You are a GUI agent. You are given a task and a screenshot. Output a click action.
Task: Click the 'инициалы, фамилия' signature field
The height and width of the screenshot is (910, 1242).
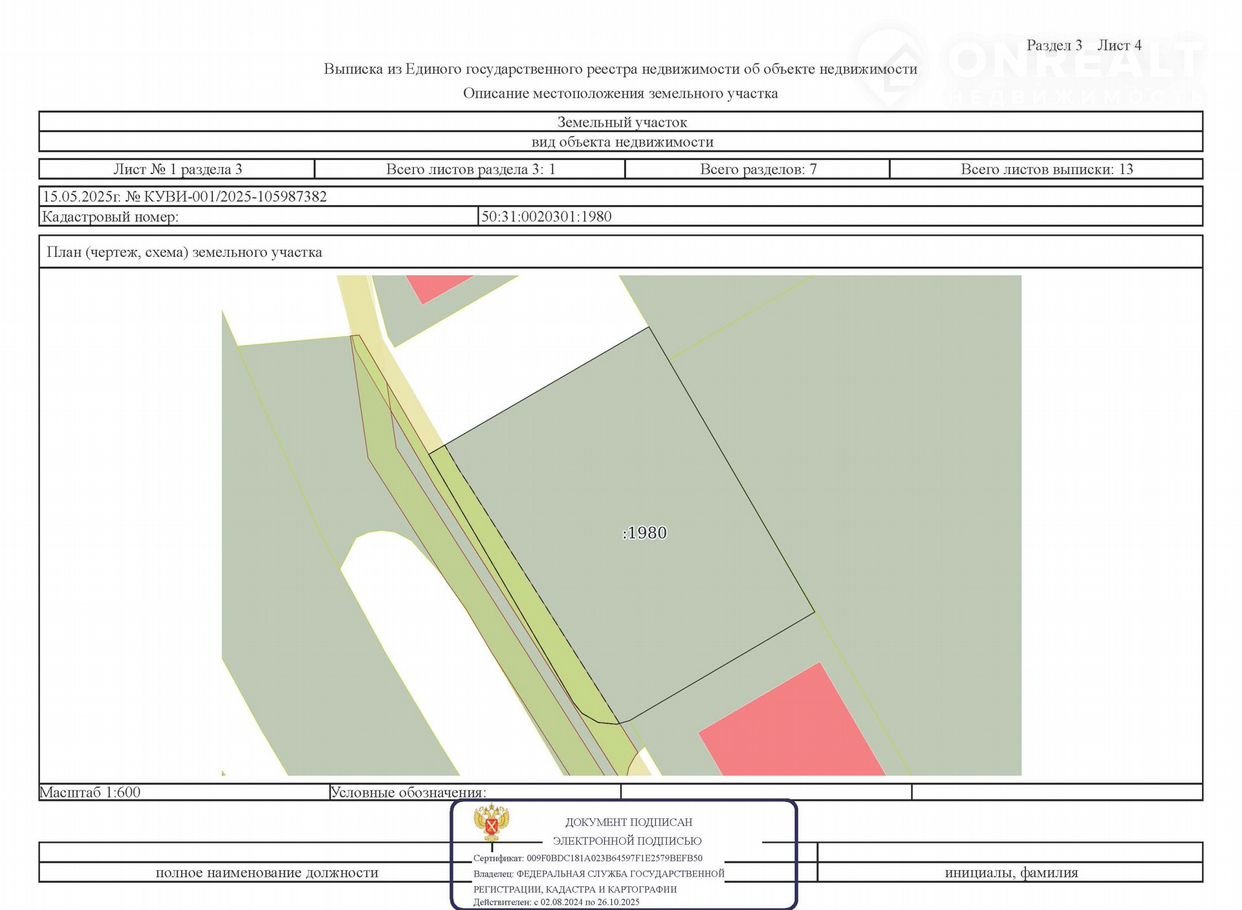(x=1011, y=872)
